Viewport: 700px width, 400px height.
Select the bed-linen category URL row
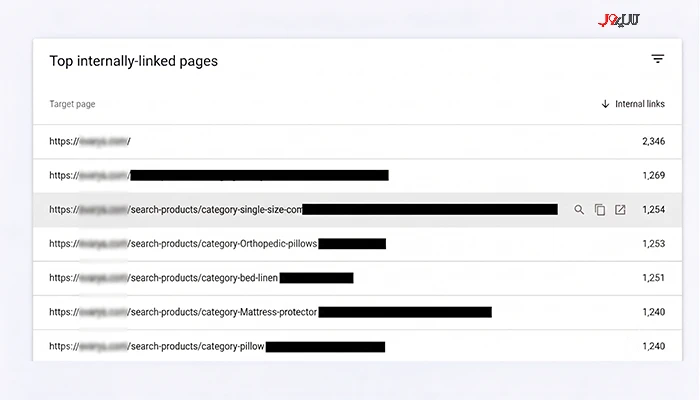(357, 278)
